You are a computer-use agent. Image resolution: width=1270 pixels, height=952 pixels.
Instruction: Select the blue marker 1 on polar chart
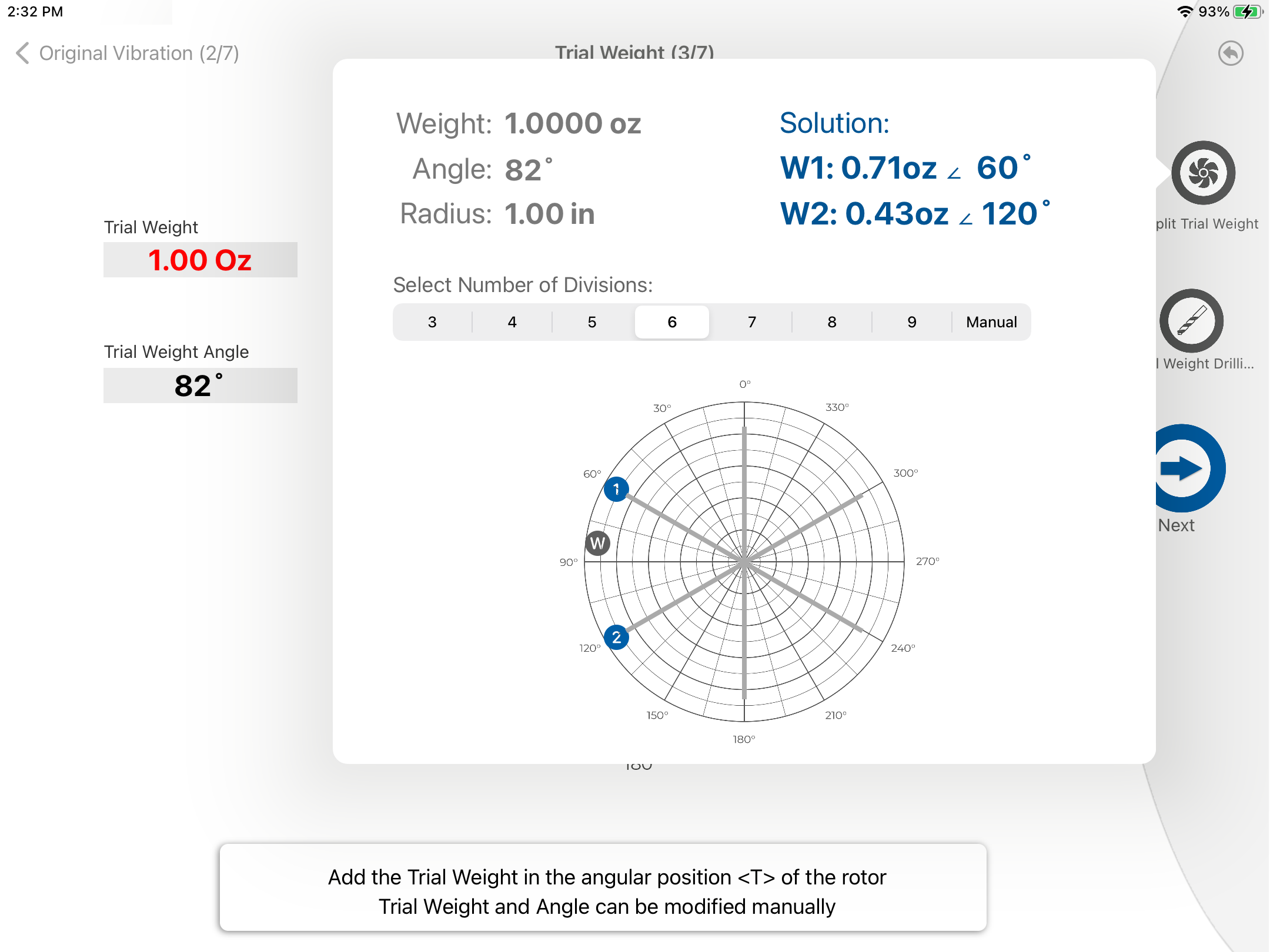[x=616, y=489]
